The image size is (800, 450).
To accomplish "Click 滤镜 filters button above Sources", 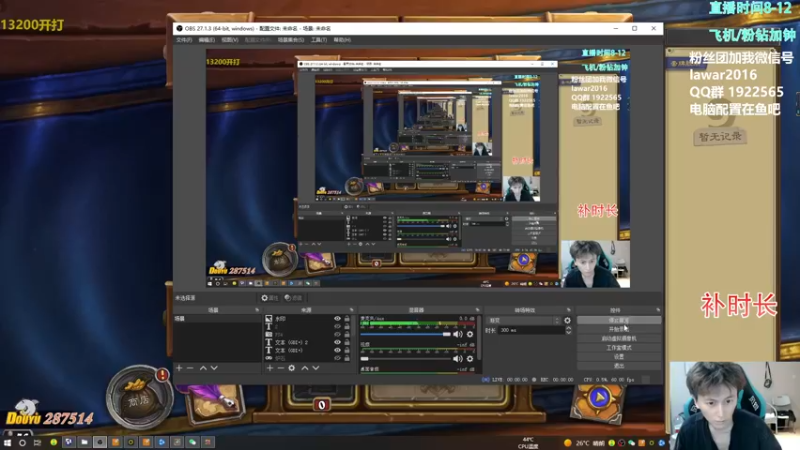I will (x=293, y=298).
